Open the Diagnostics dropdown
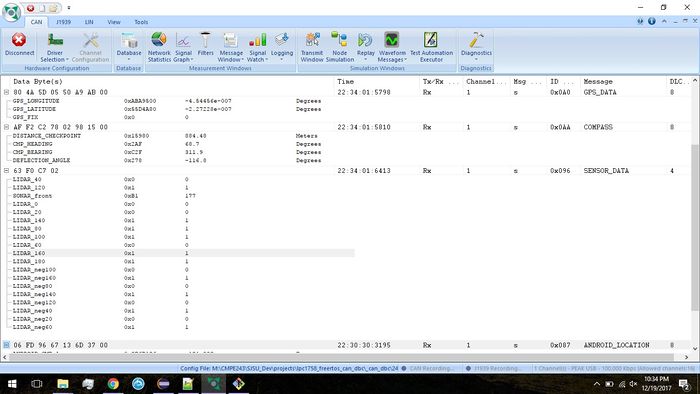Viewport: 700px width, 394px height. click(x=476, y=59)
